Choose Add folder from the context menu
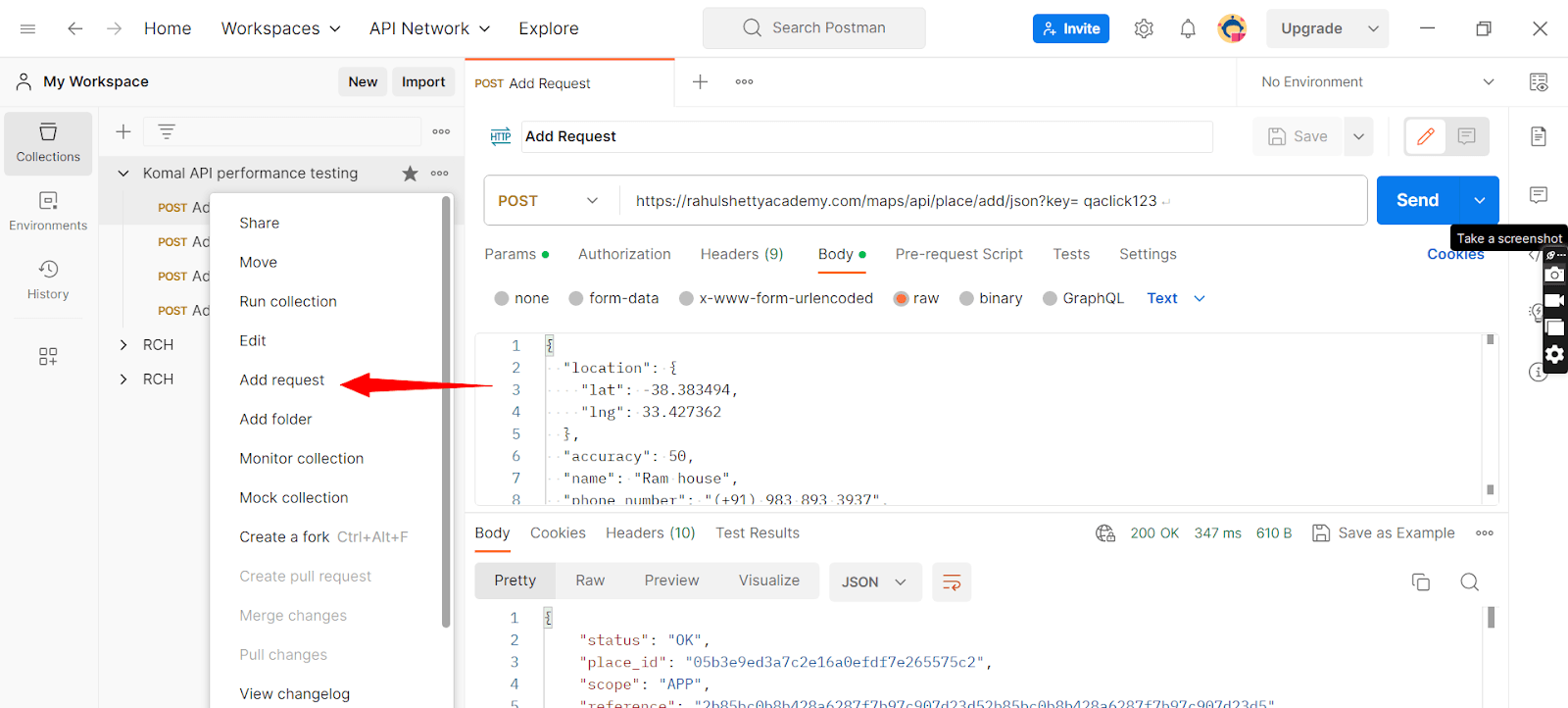The width and height of the screenshot is (1568, 708). (275, 420)
